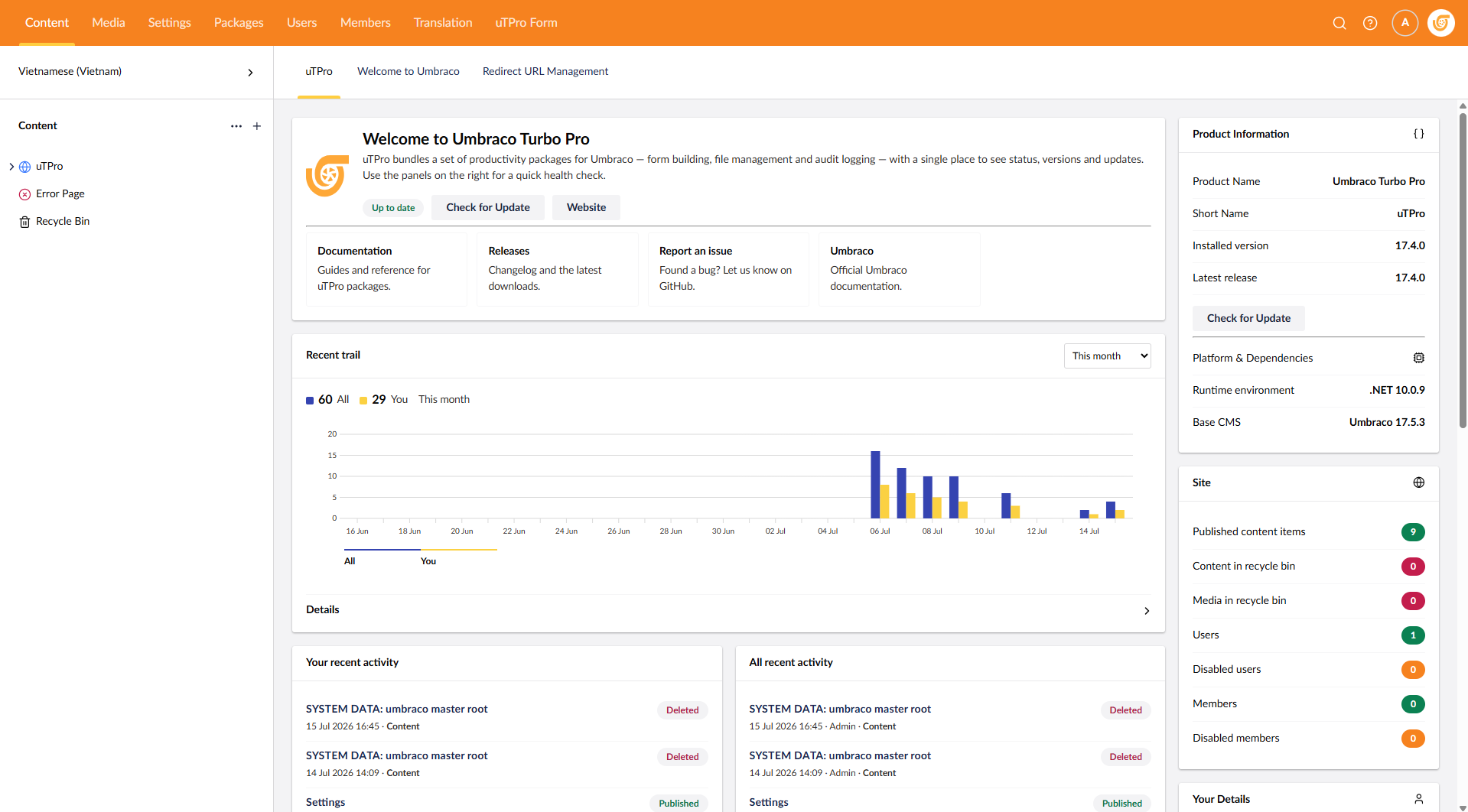Open the search magnifier icon
This screenshot has width=1468, height=812.
coord(1339,23)
